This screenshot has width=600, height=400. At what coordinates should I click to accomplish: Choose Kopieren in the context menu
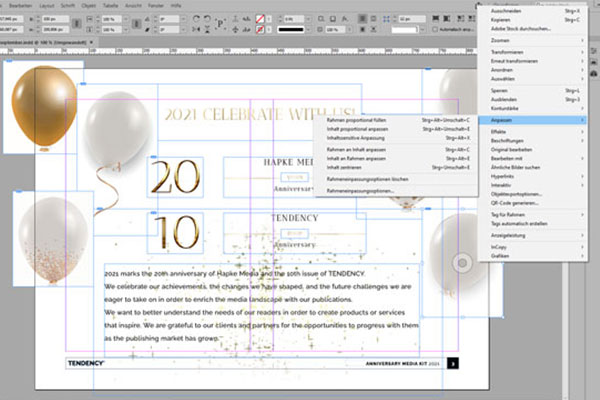click(534, 20)
